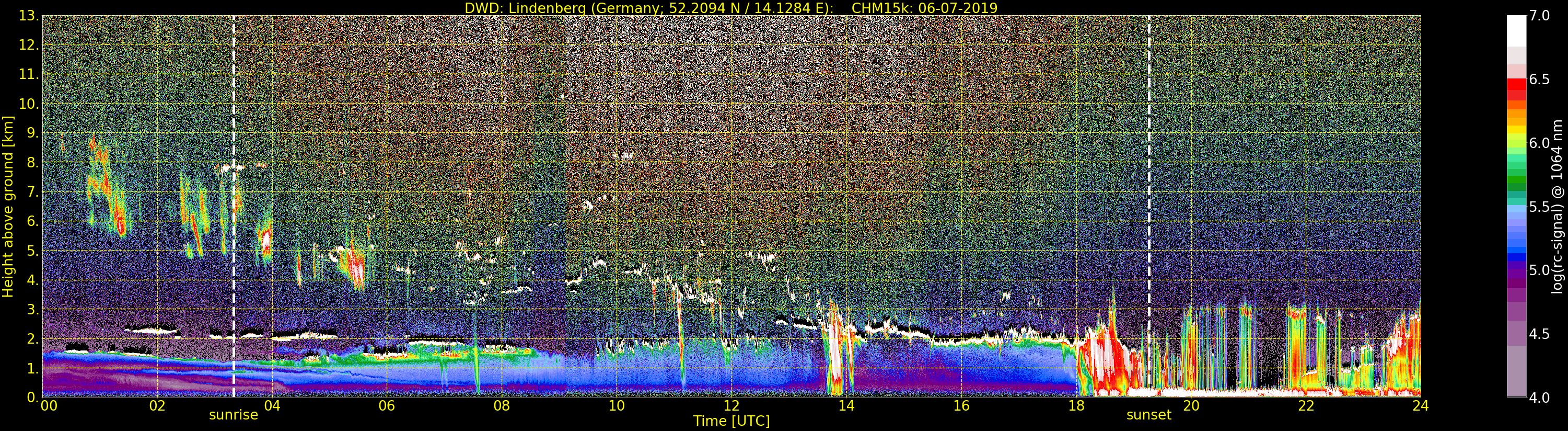Click the time tick label '06'
Image resolution: width=1568 pixels, height=431 pixels.
point(387,405)
